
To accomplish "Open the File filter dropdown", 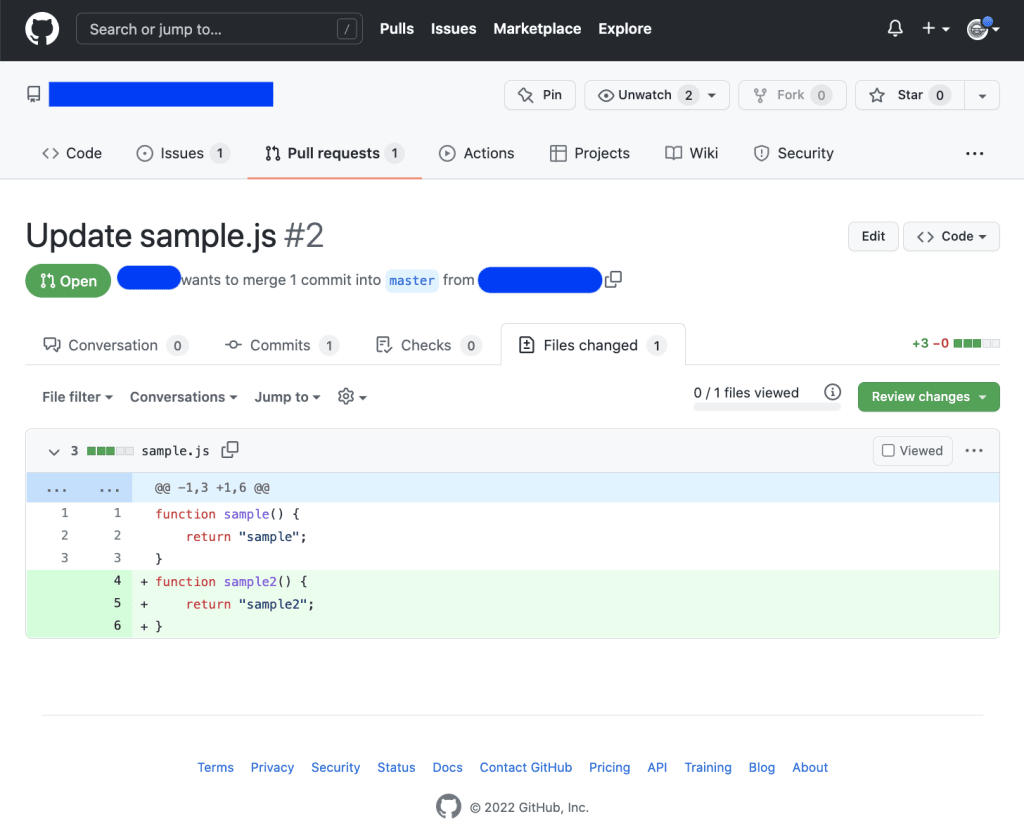I will click(x=77, y=397).
